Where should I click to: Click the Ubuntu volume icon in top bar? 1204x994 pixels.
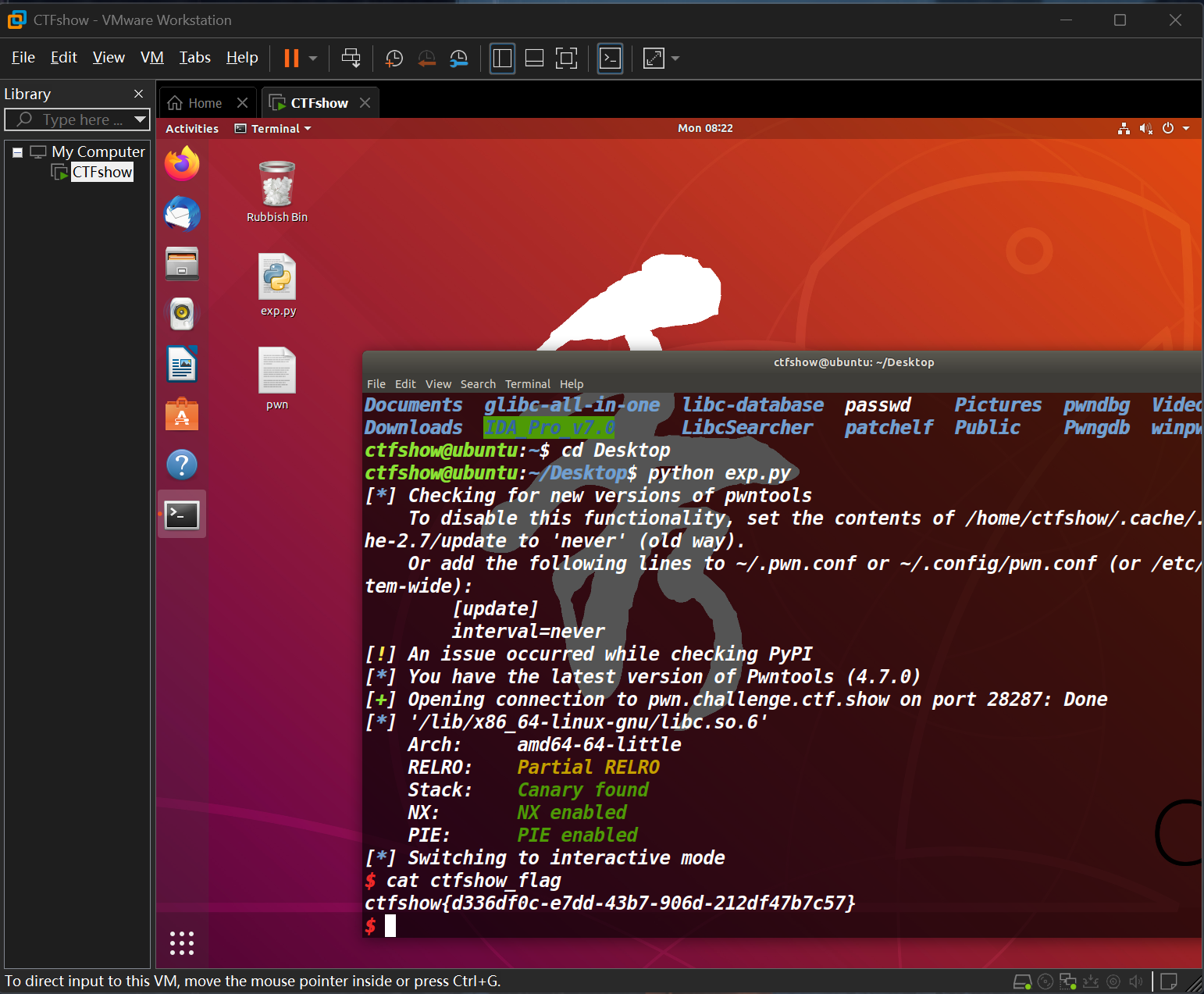pyautogui.click(x=1145, y=129)
